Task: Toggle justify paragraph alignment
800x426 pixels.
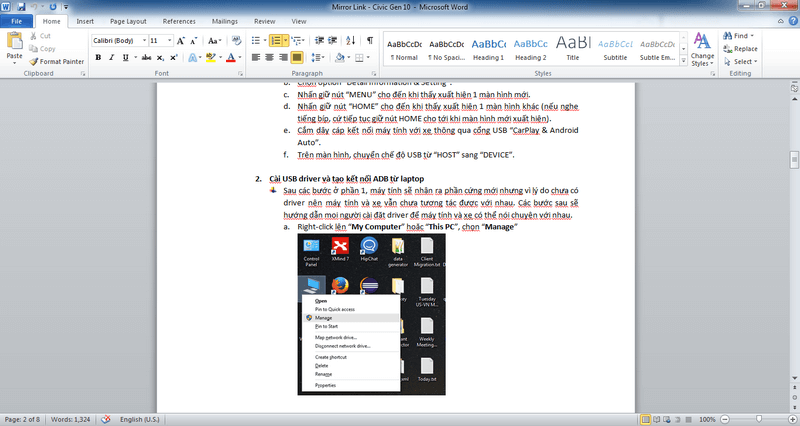Action: click(x=298, y=58)
